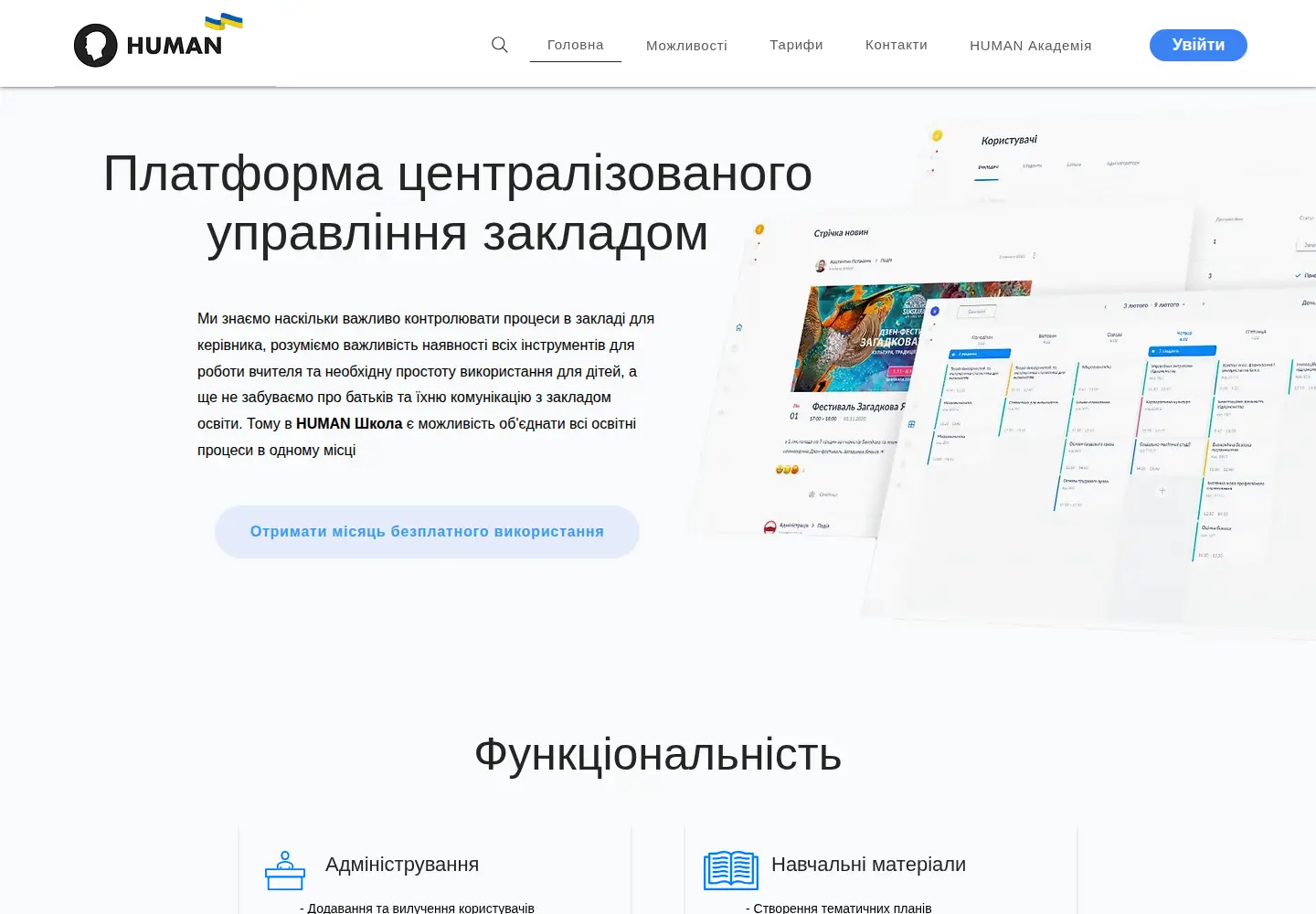Open the Тарифи page
Screen dimensions: 1316x914
point(796,45)
